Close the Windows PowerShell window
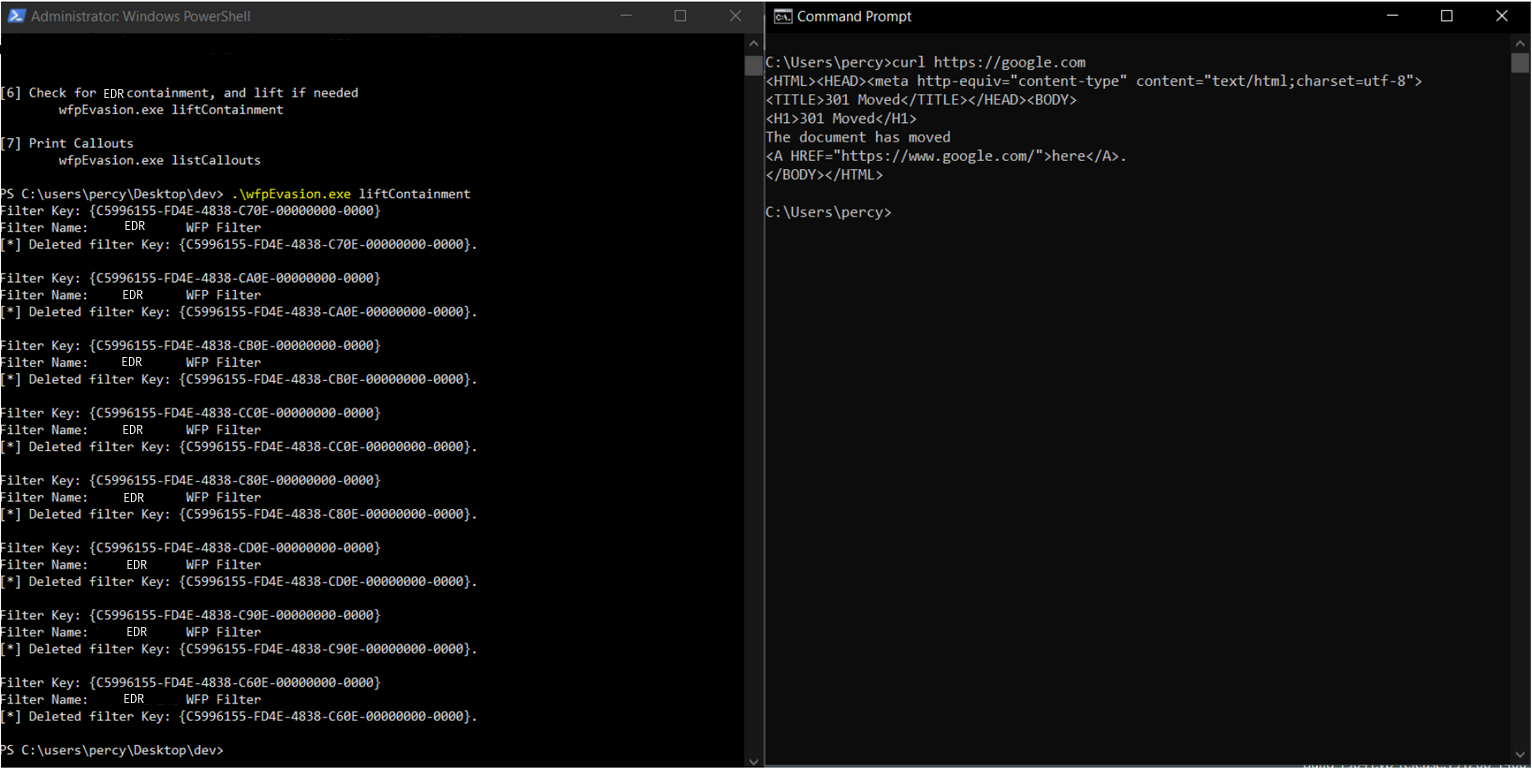The width and height of the screenshot is (1532, 768). (x=735, y=16)
